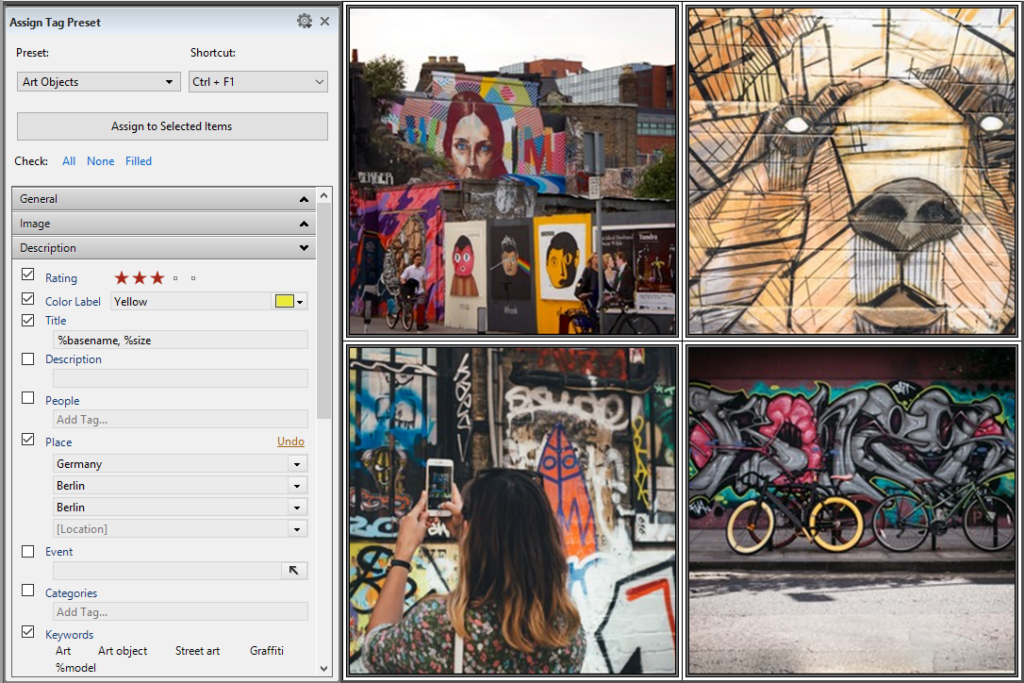Close the Assign Tag Preset panel
Viewport: 1024px width, 683px height.
point(325,21)
